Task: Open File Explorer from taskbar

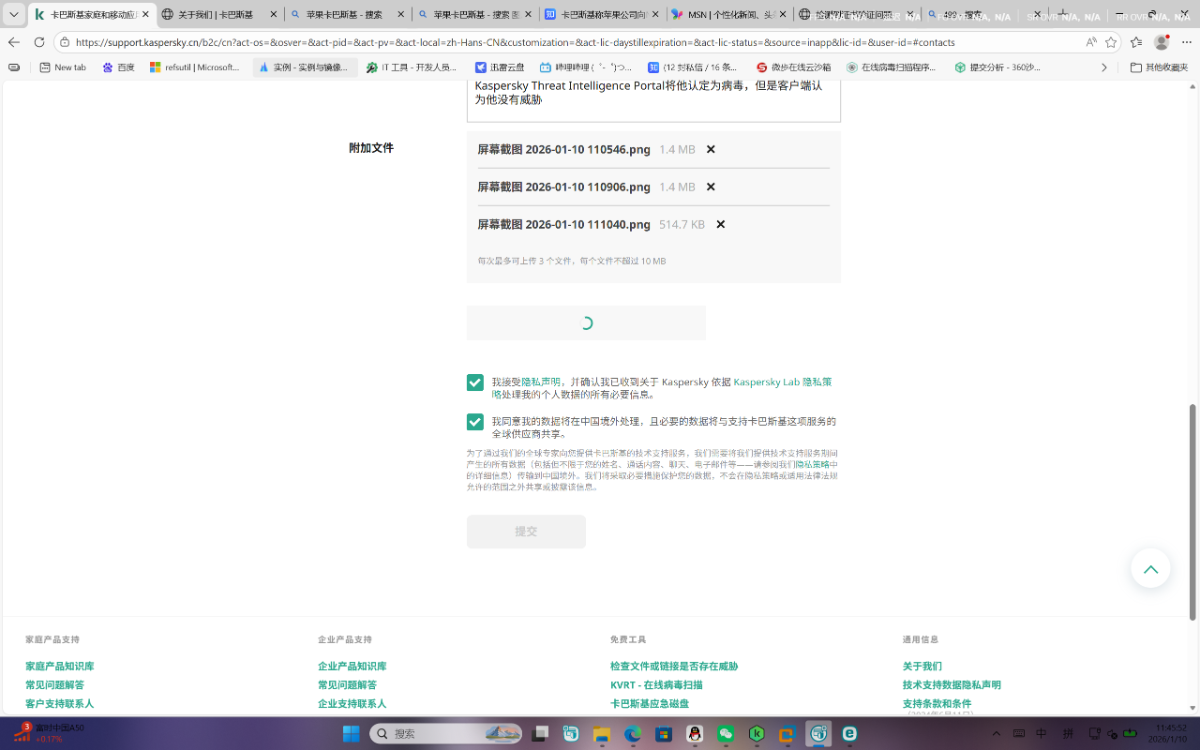Action: pos(602,734)
